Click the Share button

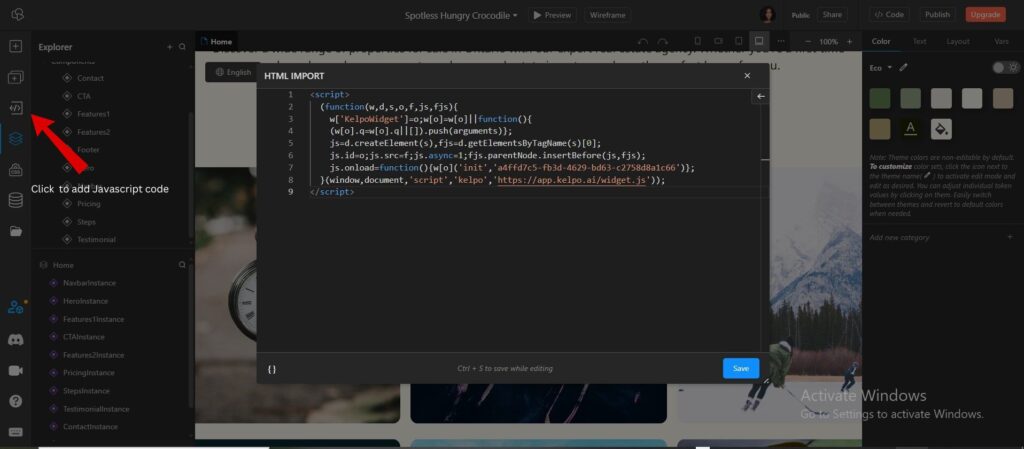click(x=832, y=14)
